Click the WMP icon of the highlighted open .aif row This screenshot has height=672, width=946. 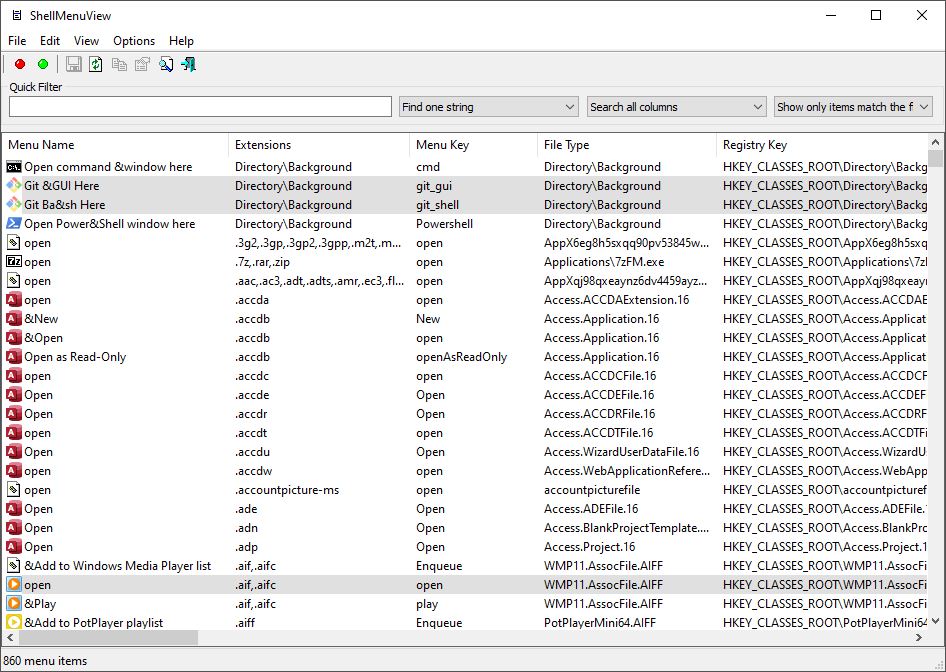click(13, 585)
